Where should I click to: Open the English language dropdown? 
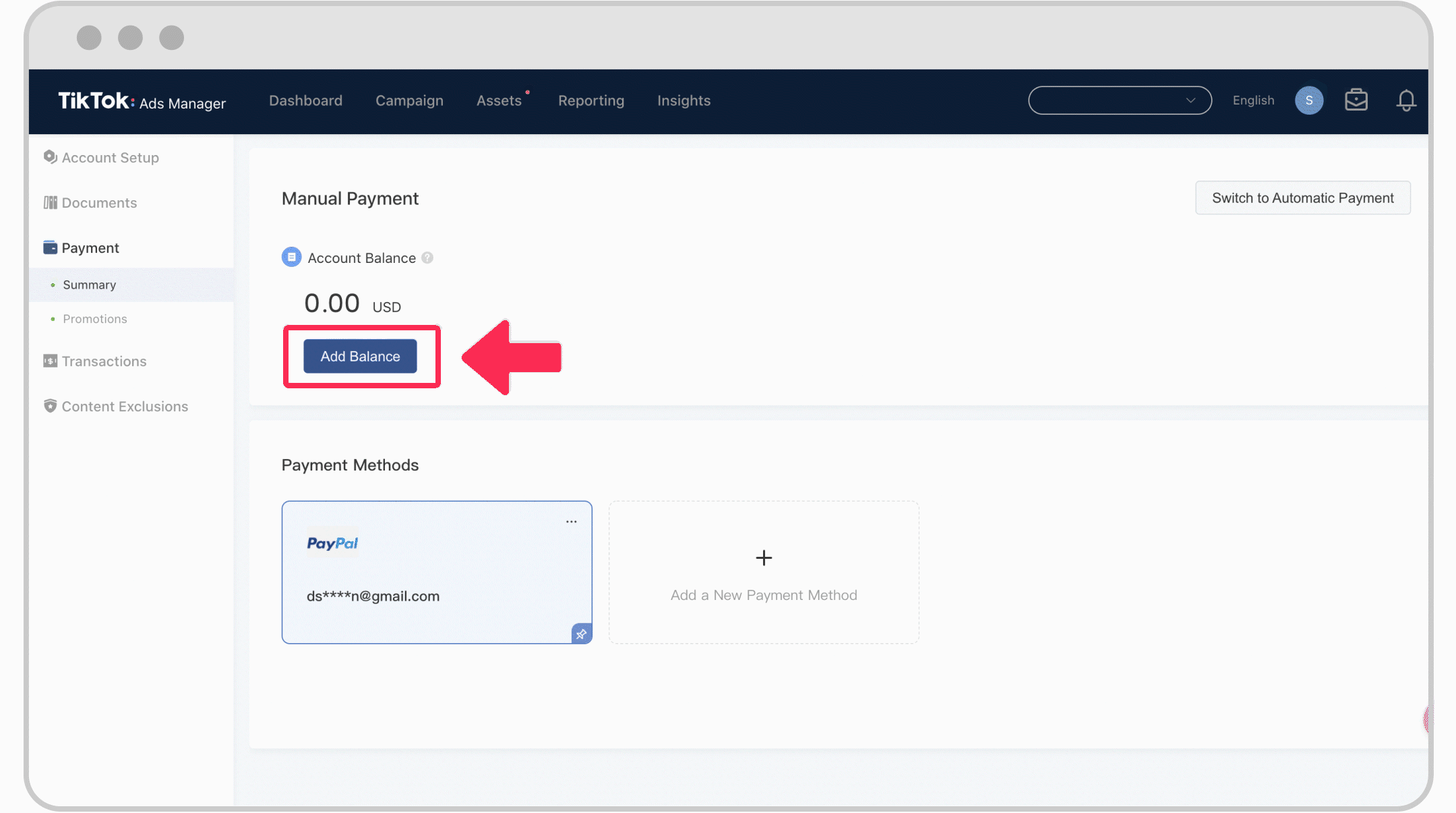point(1253,100)
